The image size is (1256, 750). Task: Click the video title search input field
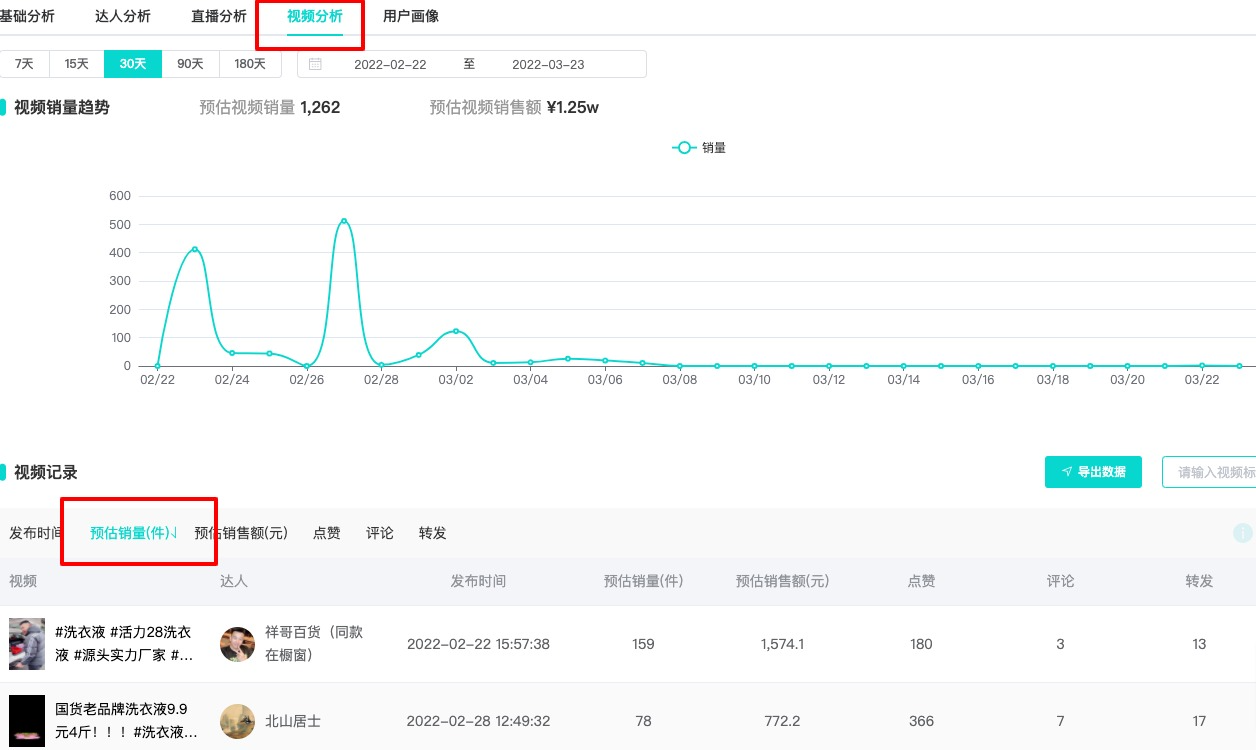coord(1215,471)
